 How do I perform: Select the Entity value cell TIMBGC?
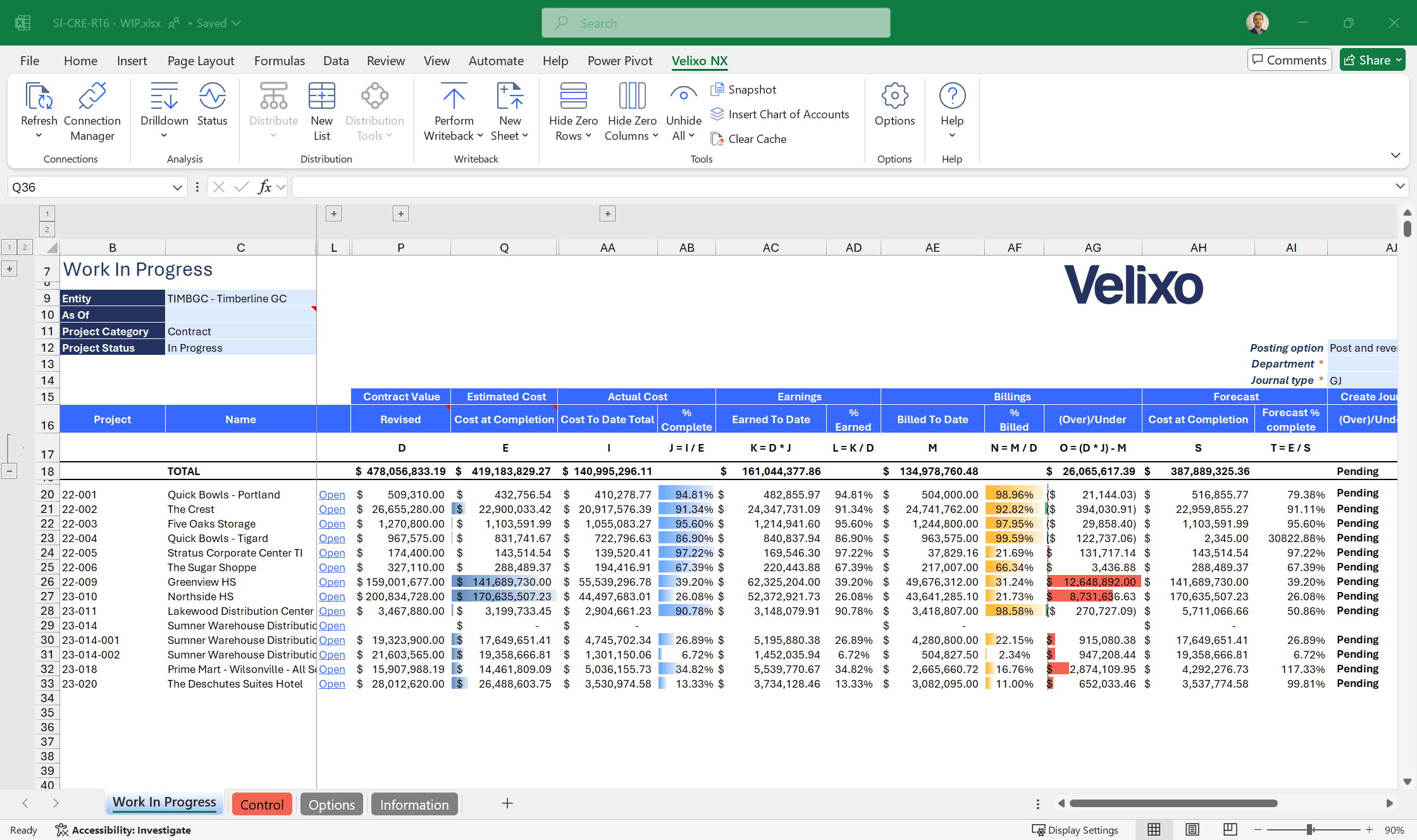(240, 299)
